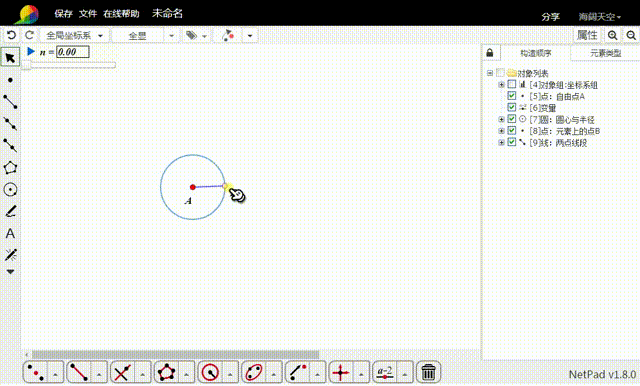Click the zoom in magnifier icon
The image size is (640, 386).
coord(612,35)
